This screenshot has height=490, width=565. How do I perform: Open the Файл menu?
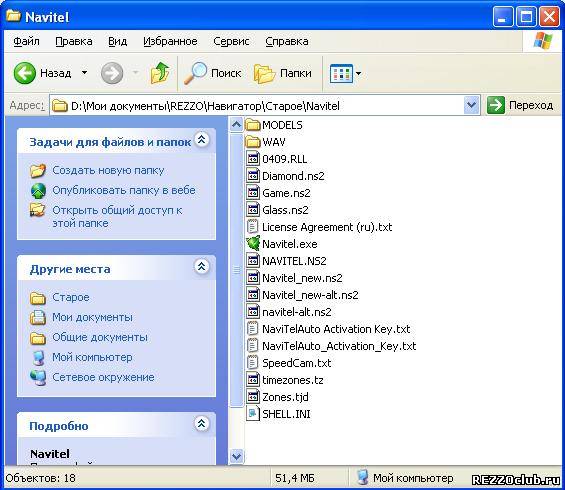(x=26, y=41)
